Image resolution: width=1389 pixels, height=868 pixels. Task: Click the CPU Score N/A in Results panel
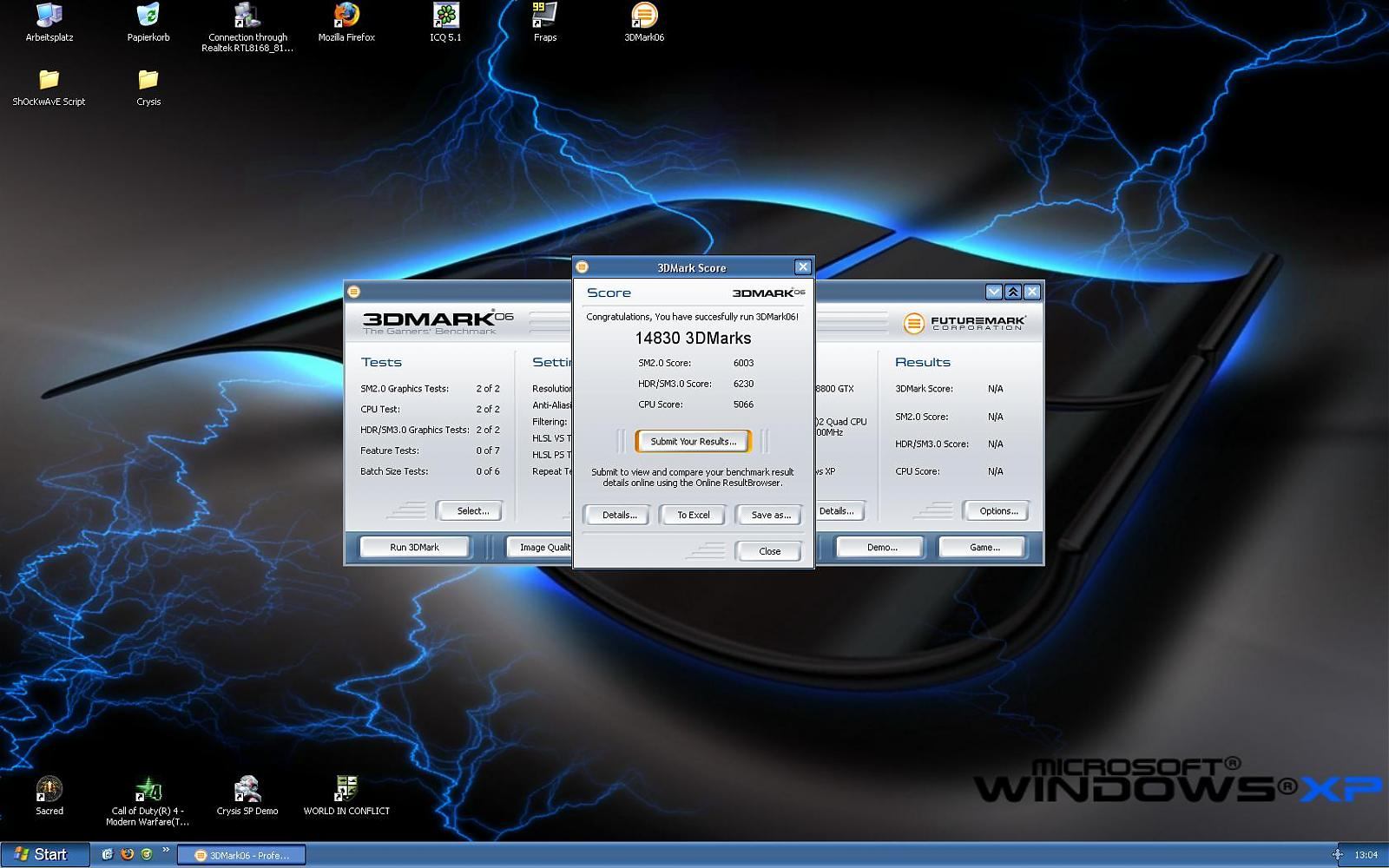(x=995, y=471)
